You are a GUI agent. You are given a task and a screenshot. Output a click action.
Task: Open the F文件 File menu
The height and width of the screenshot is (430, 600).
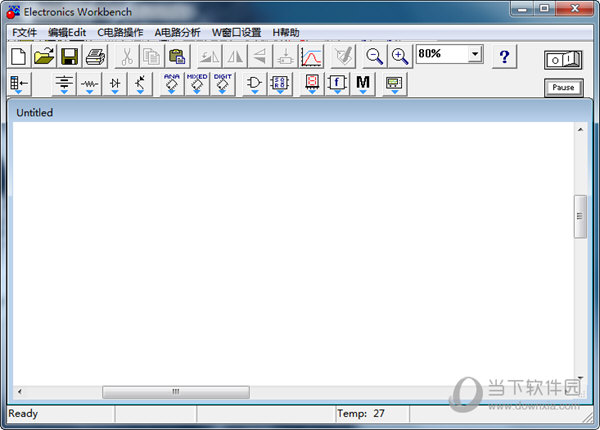pos(25,33)
